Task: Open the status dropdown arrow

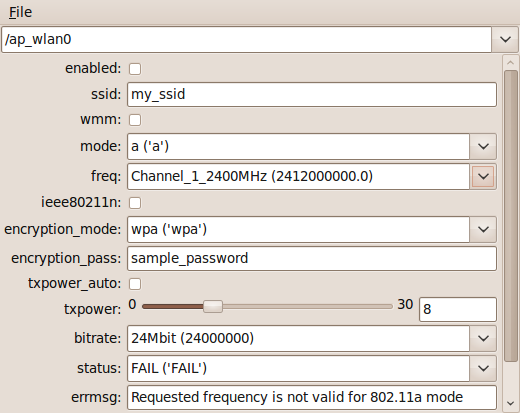Action: pos(483,368)
